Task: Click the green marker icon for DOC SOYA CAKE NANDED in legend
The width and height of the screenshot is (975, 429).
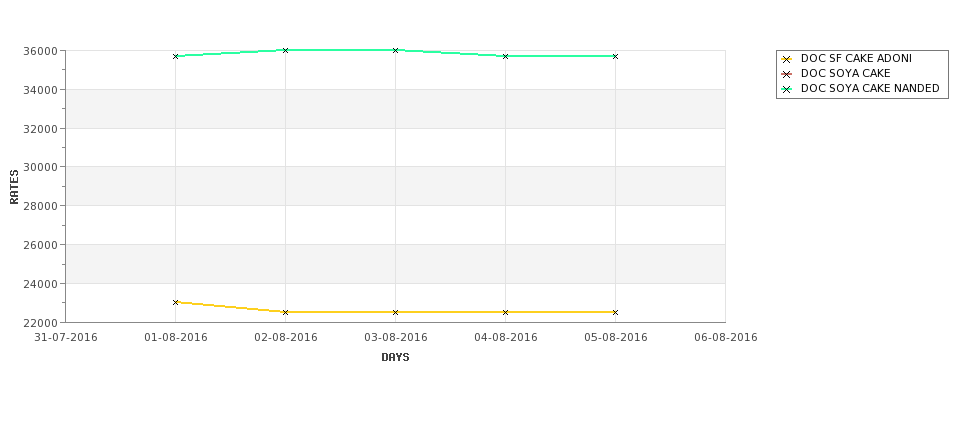Action: pos(786,90)
